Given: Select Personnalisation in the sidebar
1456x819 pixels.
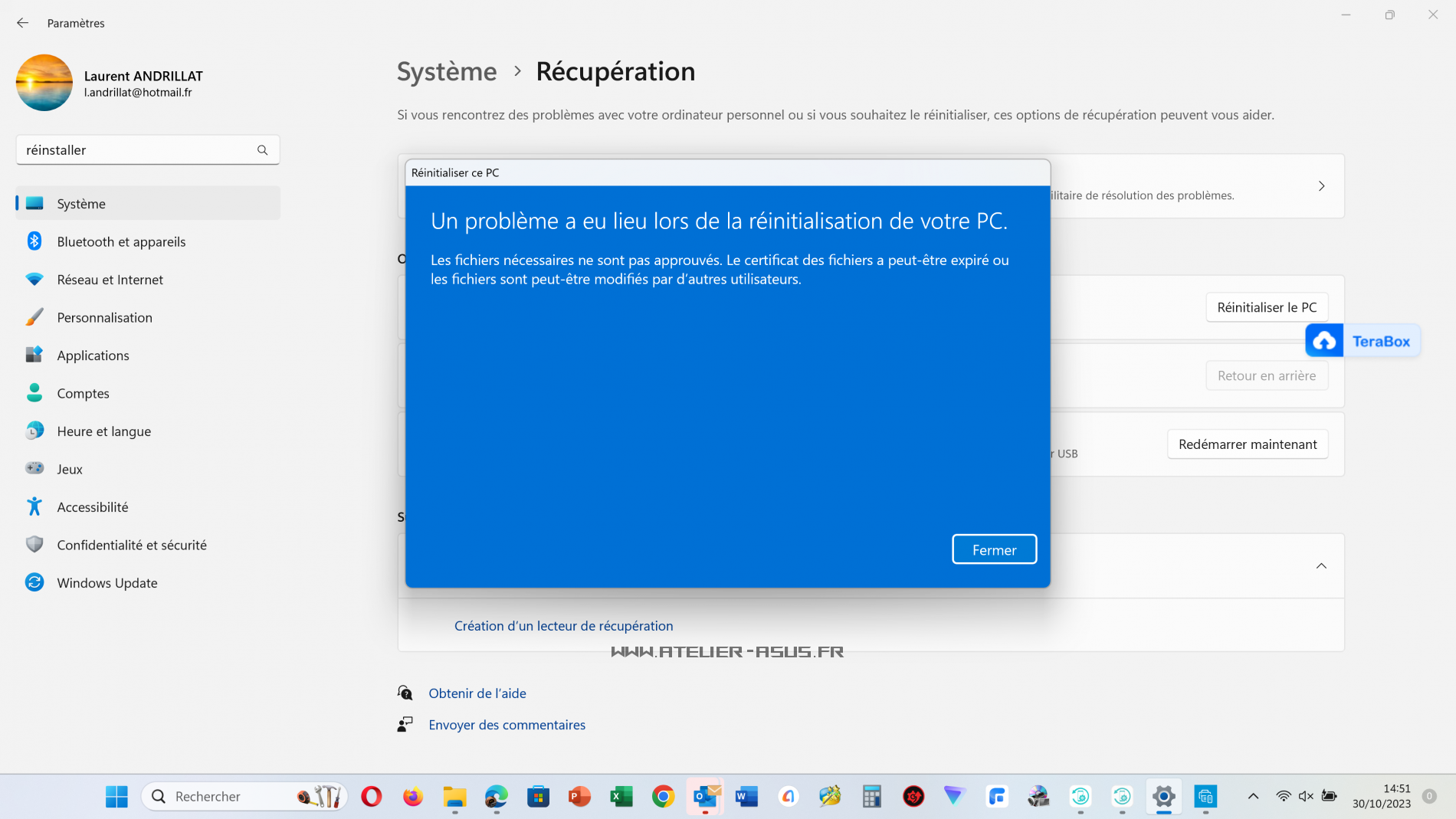Looking at the screenshot, I should [x=104, y=317].
